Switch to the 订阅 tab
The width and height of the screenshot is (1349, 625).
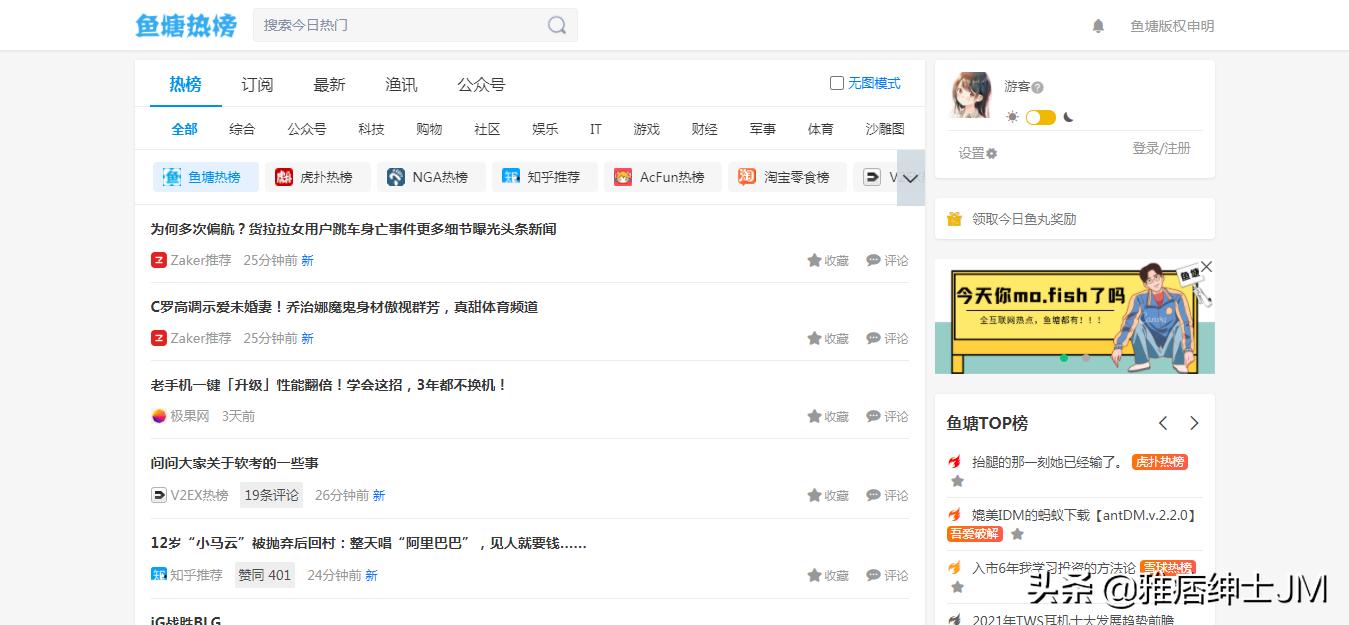tap(257, 85)
